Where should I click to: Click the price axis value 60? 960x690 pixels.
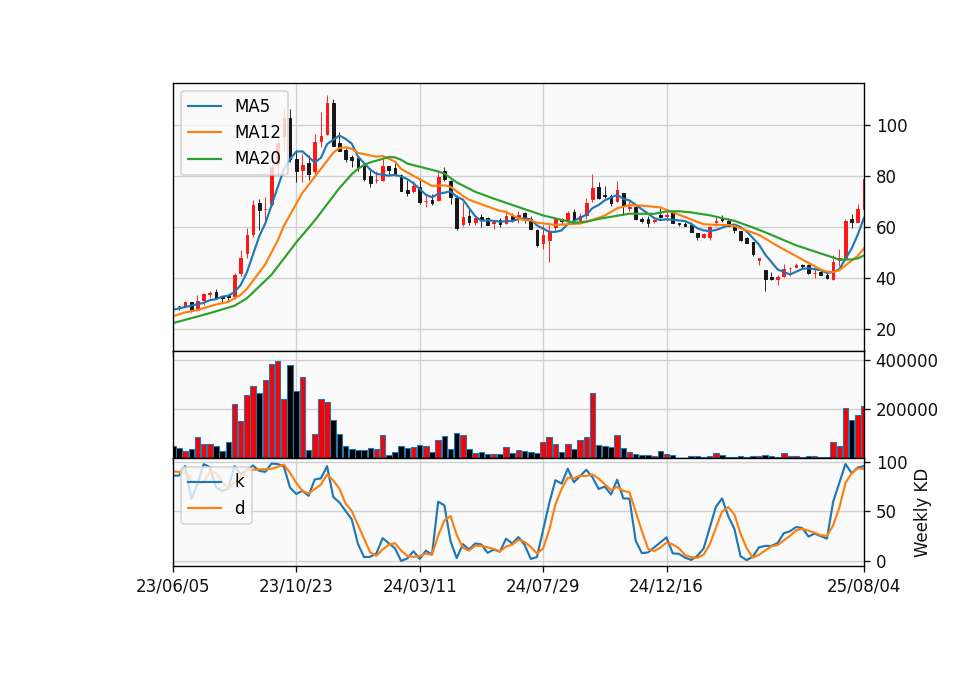click(887, 228)
